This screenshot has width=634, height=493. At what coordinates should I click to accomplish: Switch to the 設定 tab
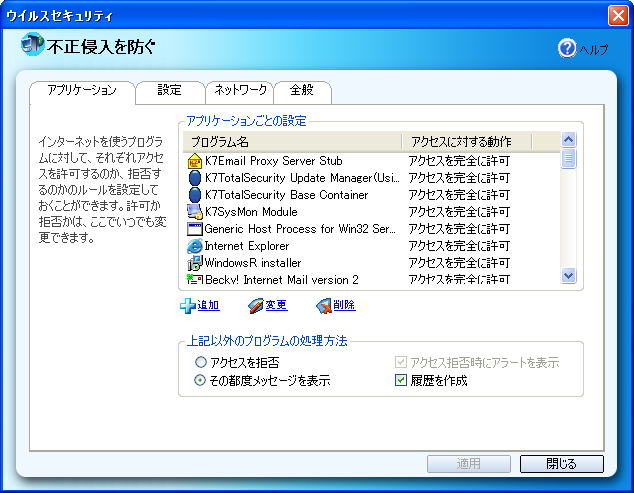coord(170,91)
